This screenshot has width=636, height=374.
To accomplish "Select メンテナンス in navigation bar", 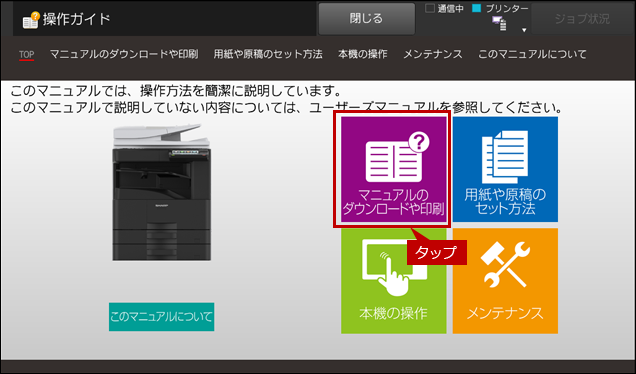I will pyautogui.click(x=432, y=54).
